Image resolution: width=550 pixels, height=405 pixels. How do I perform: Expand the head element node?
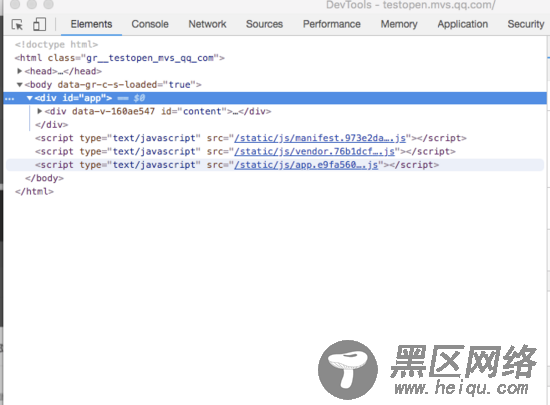coord(20,71)
